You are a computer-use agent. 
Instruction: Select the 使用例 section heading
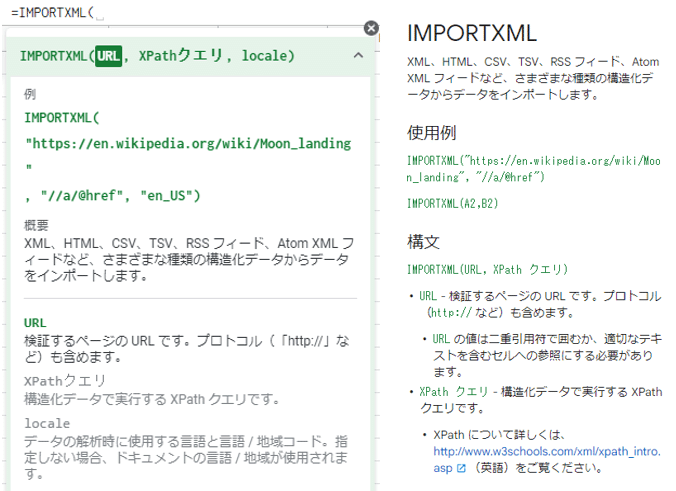[x=432, y=133]
